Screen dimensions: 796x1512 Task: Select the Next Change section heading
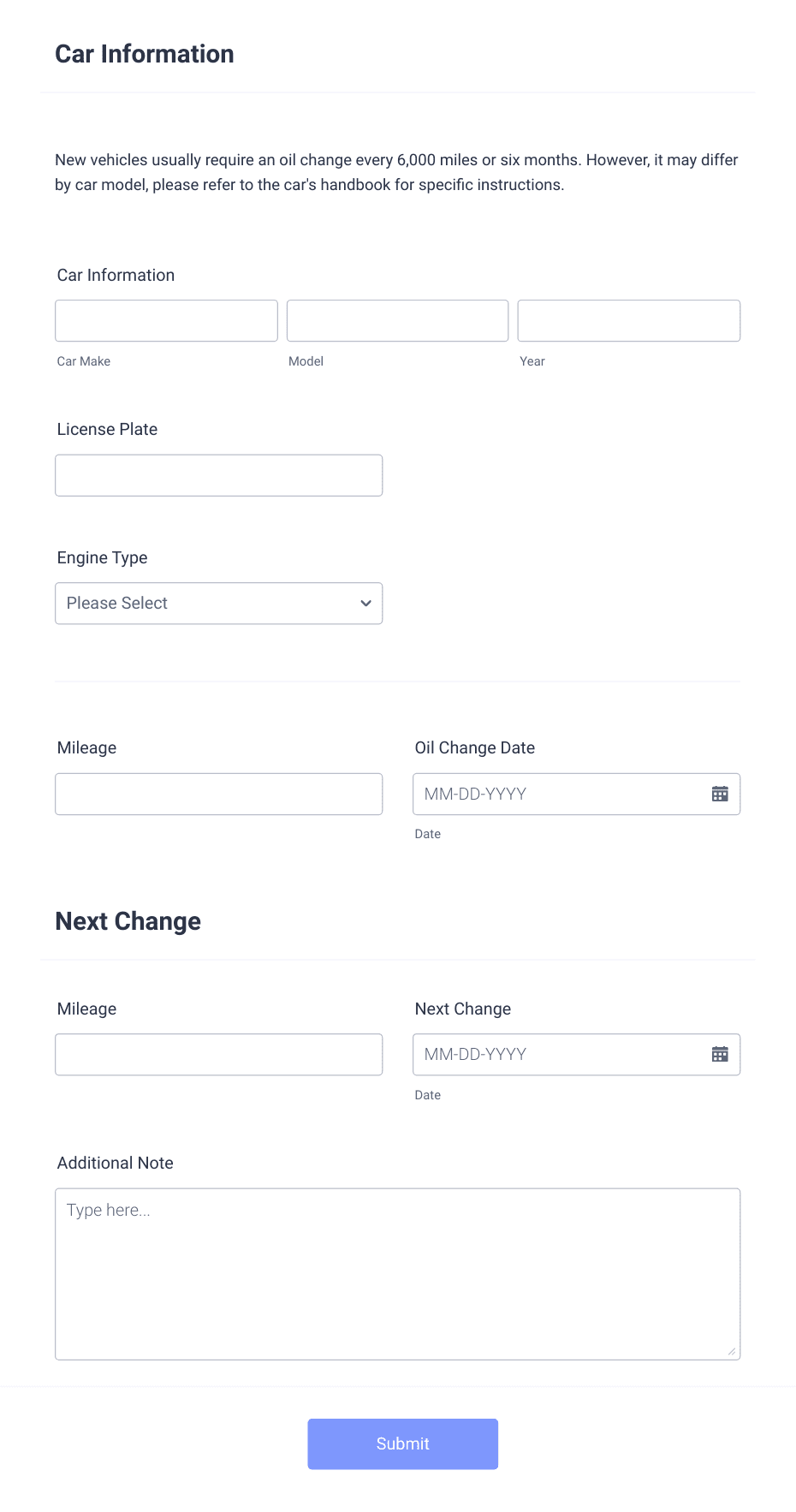click(128, 921)
